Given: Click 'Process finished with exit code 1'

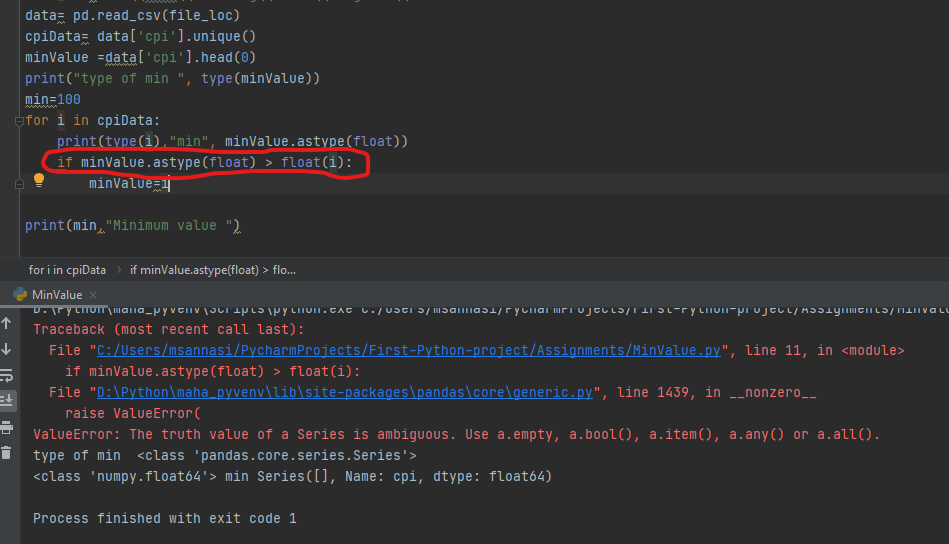Looking at the screenshot, I should click(165, 518).
